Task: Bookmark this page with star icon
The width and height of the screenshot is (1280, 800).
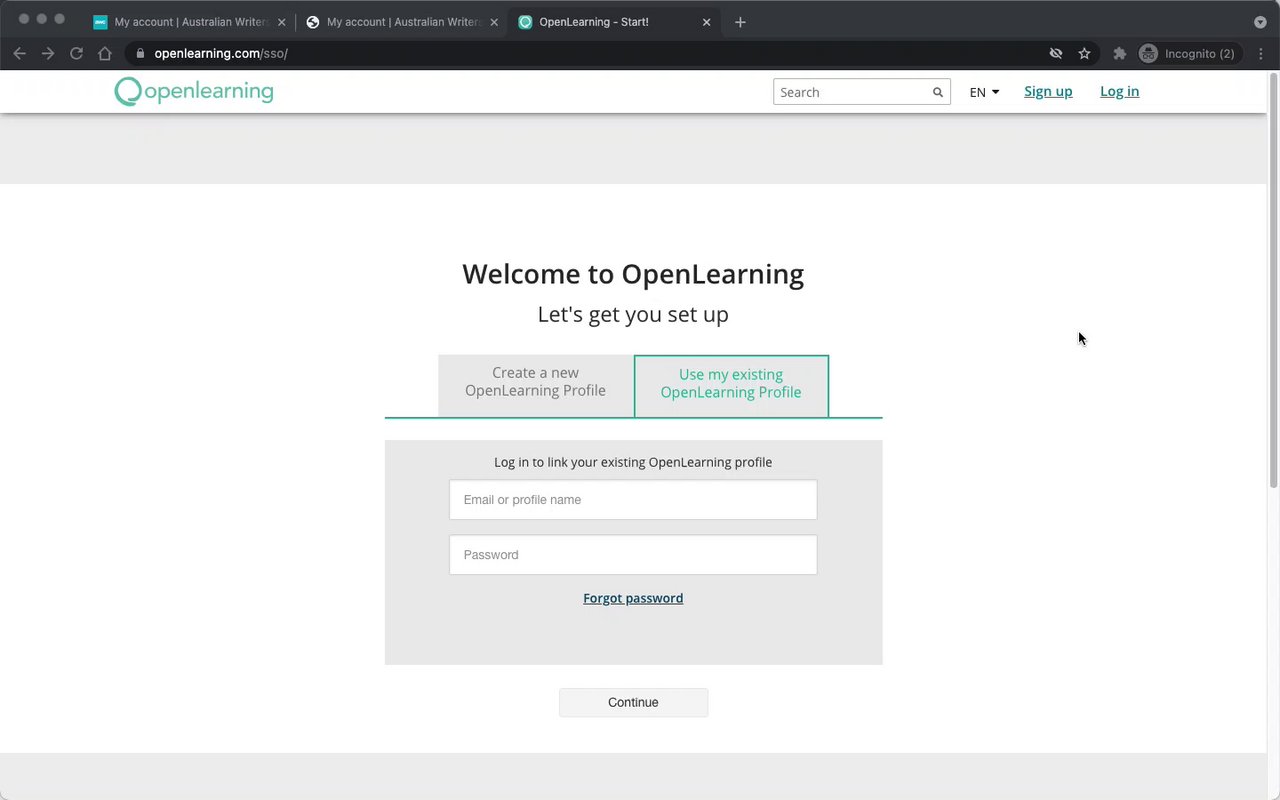Action: point(1084,53)
